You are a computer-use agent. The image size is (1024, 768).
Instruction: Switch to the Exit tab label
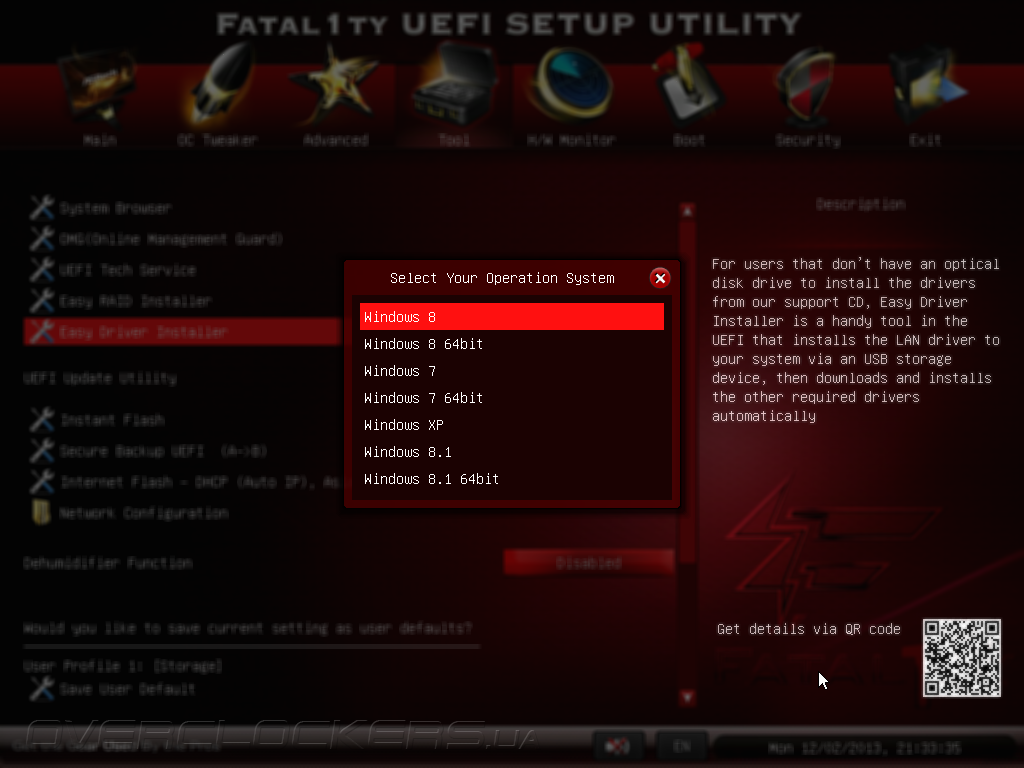click(x=925, y=140)
